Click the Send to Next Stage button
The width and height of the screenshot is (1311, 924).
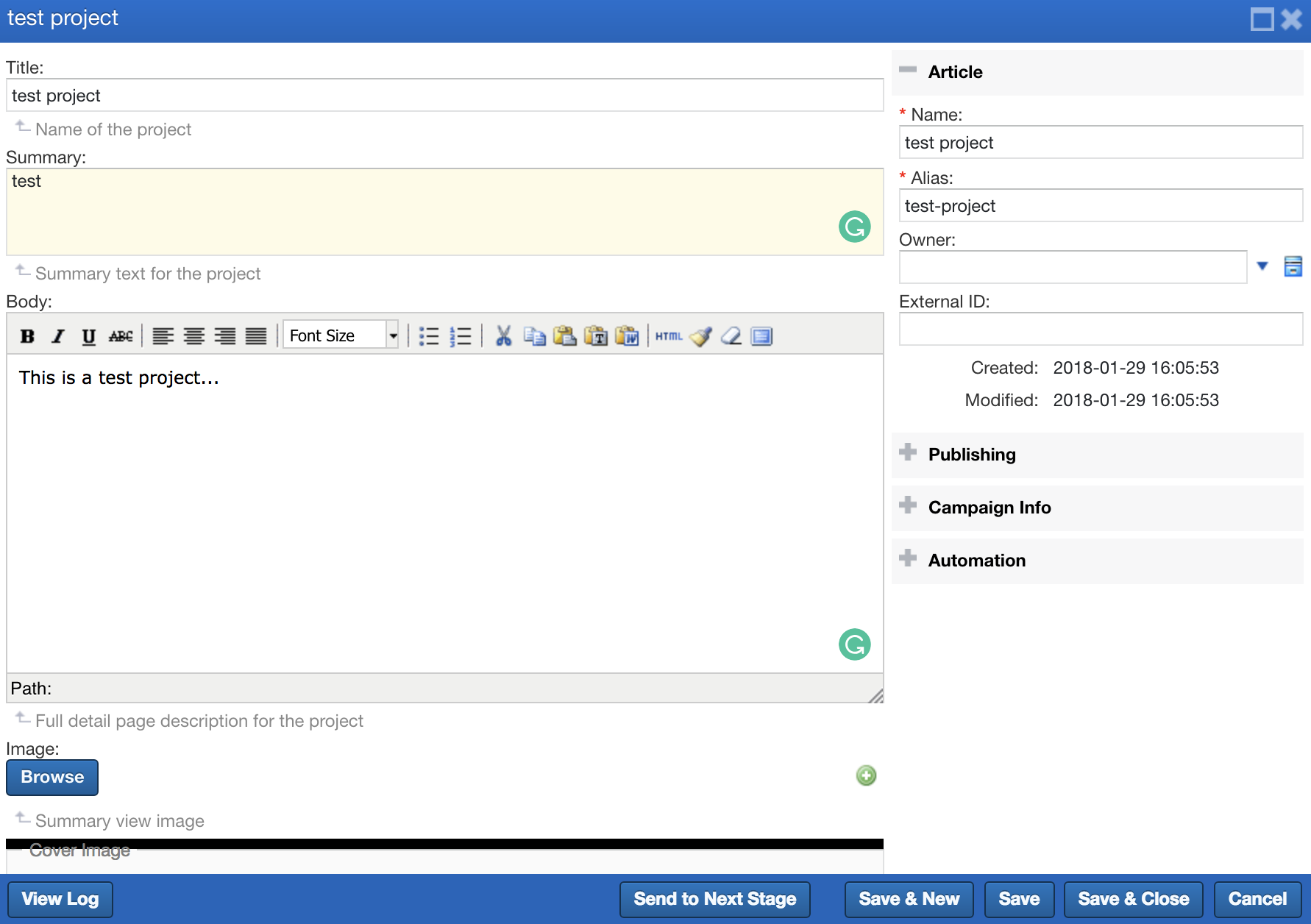714,899
